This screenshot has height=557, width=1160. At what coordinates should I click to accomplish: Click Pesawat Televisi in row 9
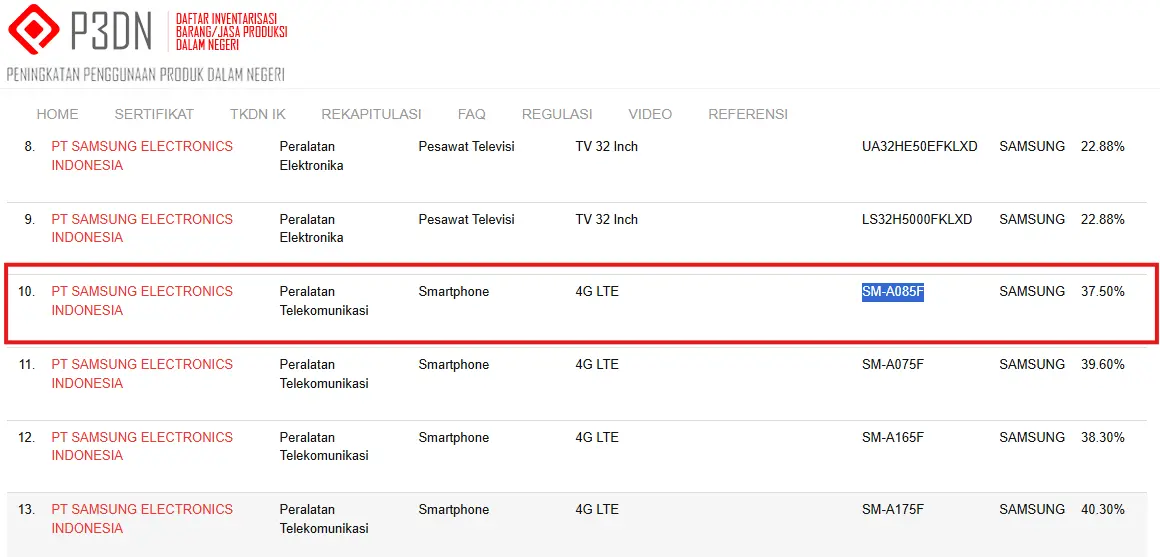point(466,219)
